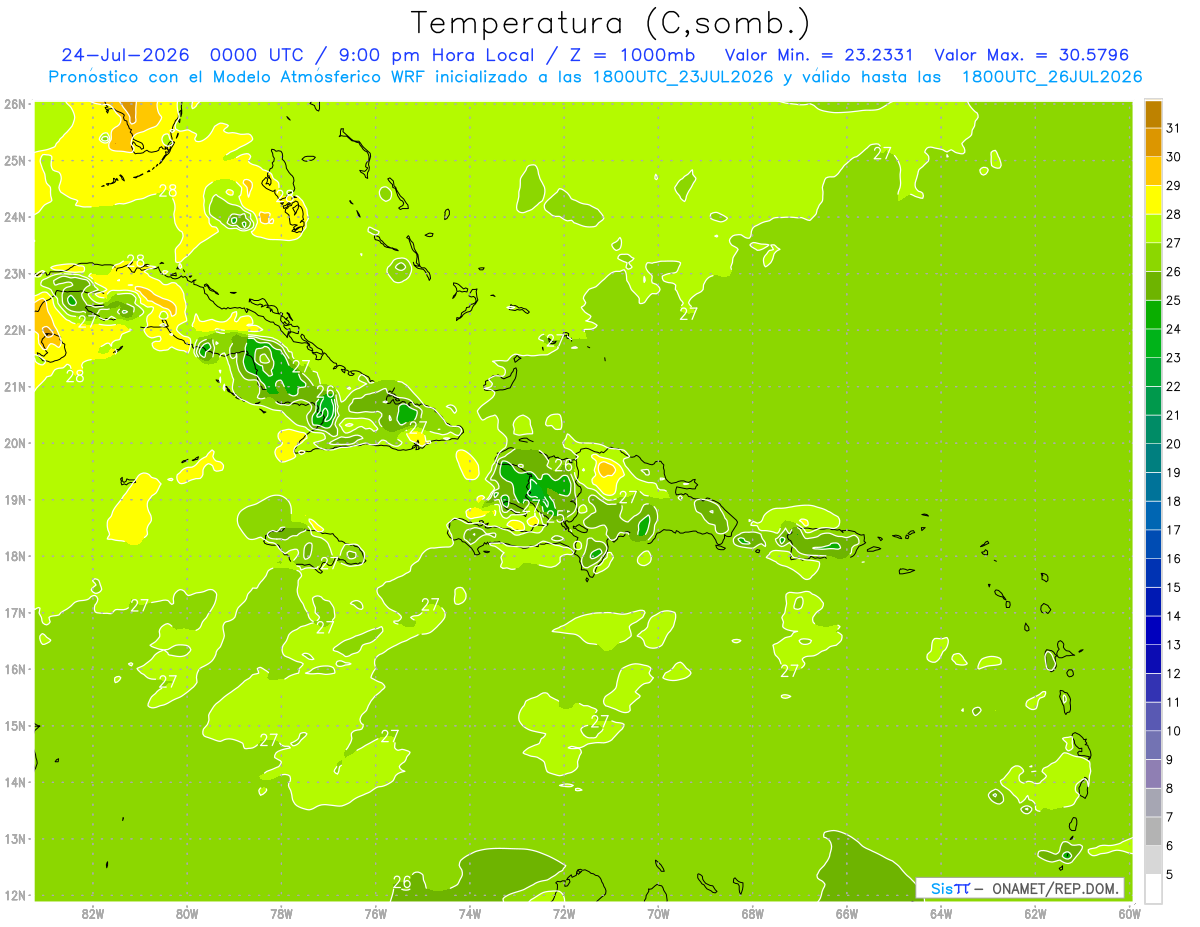Viewport: 1200px width, 927px height.
Task: Select the date text "24-Jul-2026"
Action: (x=124, y=55)
